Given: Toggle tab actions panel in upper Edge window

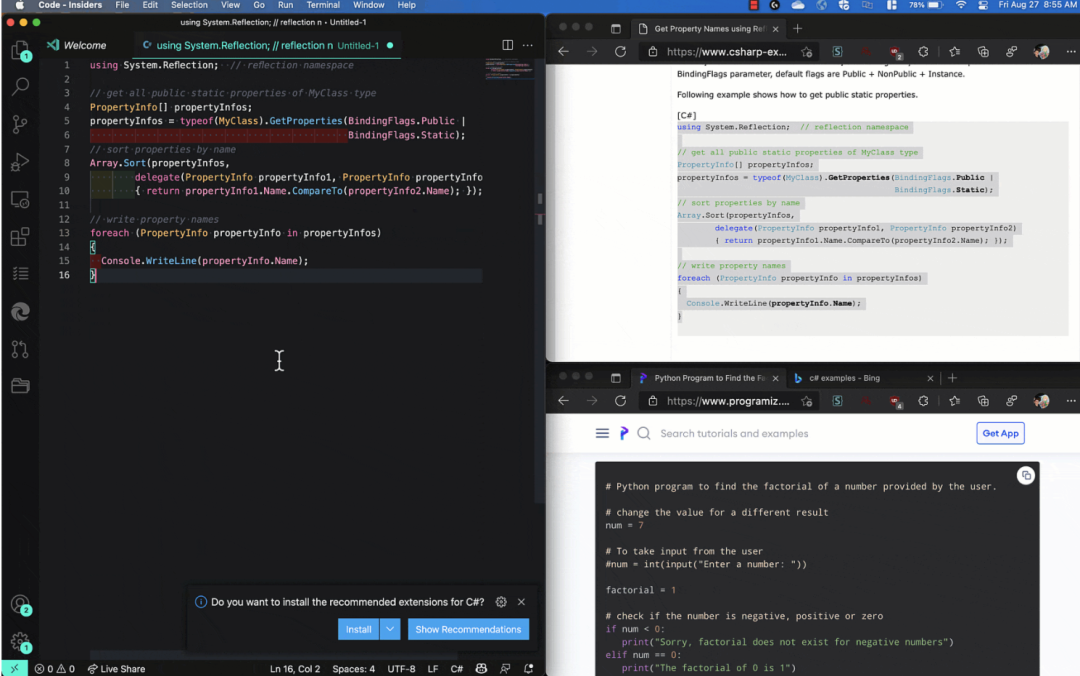Looking at the screenshot, I should click(616, 29).
